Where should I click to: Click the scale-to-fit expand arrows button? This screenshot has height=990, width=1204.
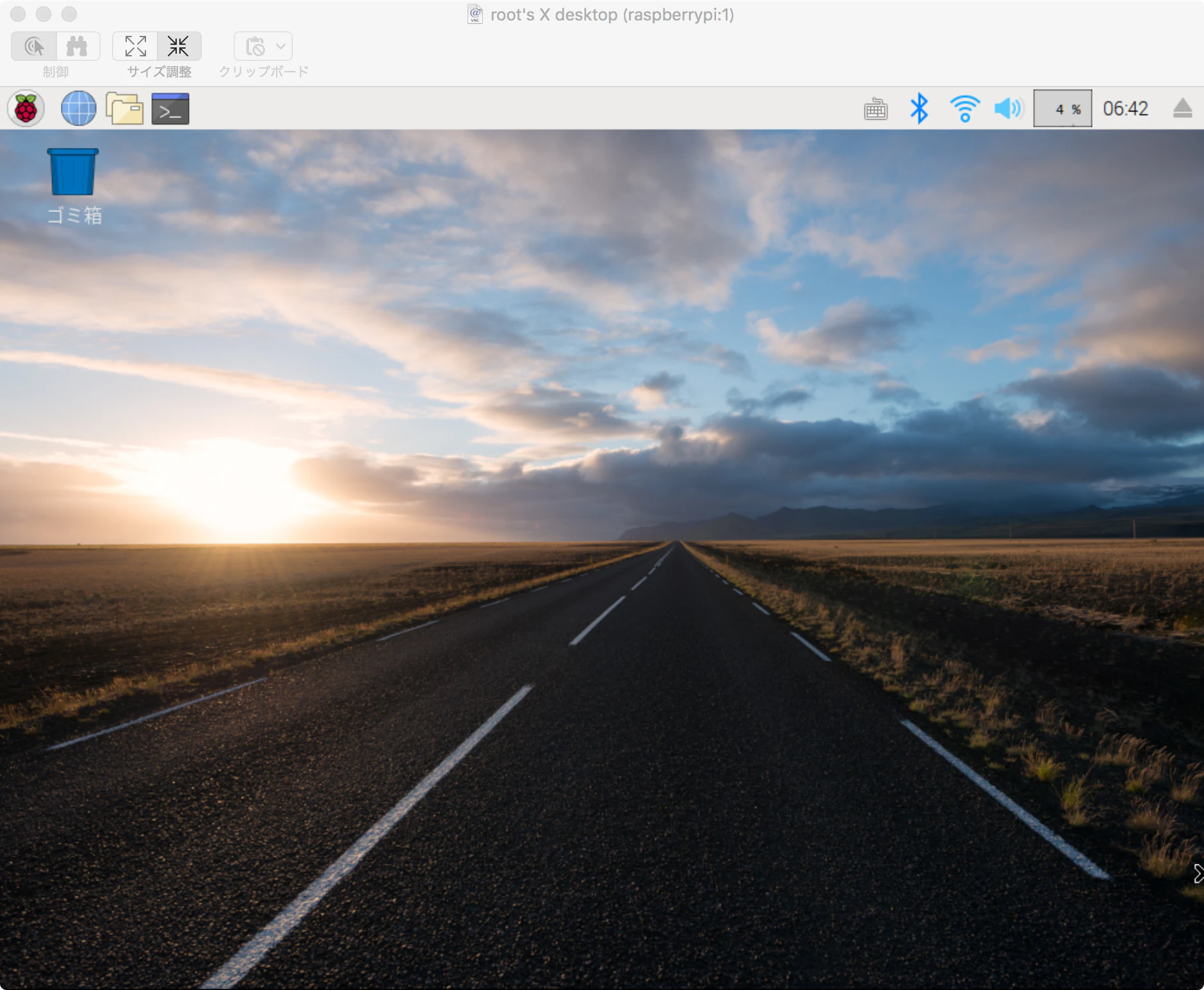135,46
